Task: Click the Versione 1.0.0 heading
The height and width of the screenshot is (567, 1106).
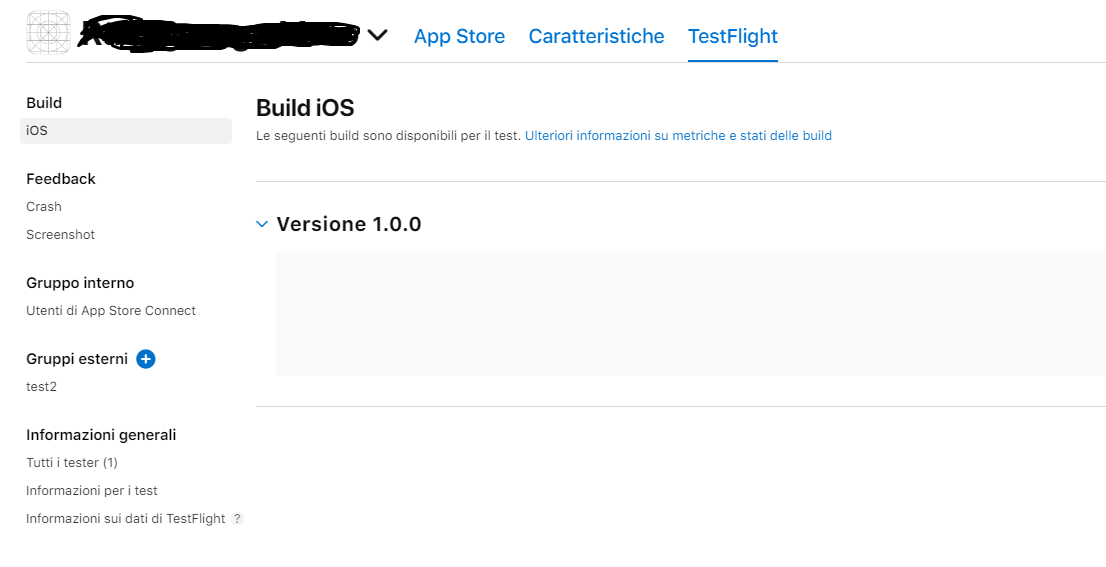Action: coord(349,224)
